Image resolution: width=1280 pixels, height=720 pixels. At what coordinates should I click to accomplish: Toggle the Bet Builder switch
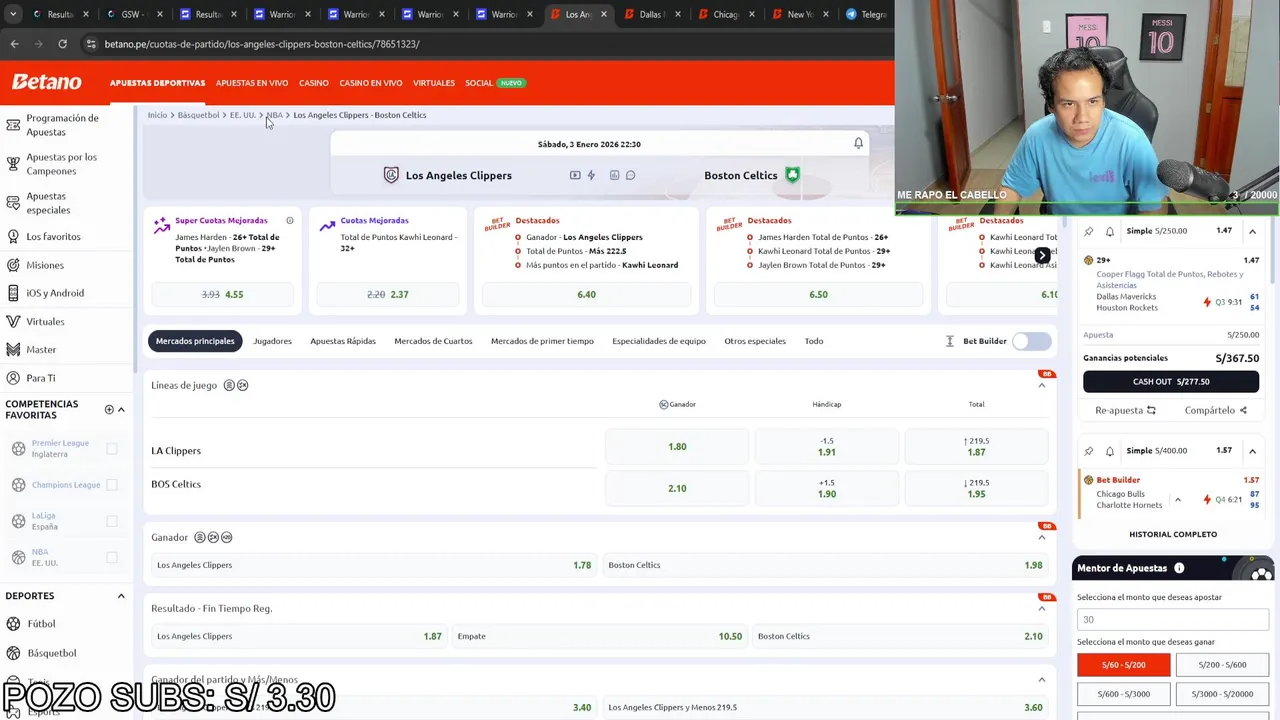(x=1031, y=341)
